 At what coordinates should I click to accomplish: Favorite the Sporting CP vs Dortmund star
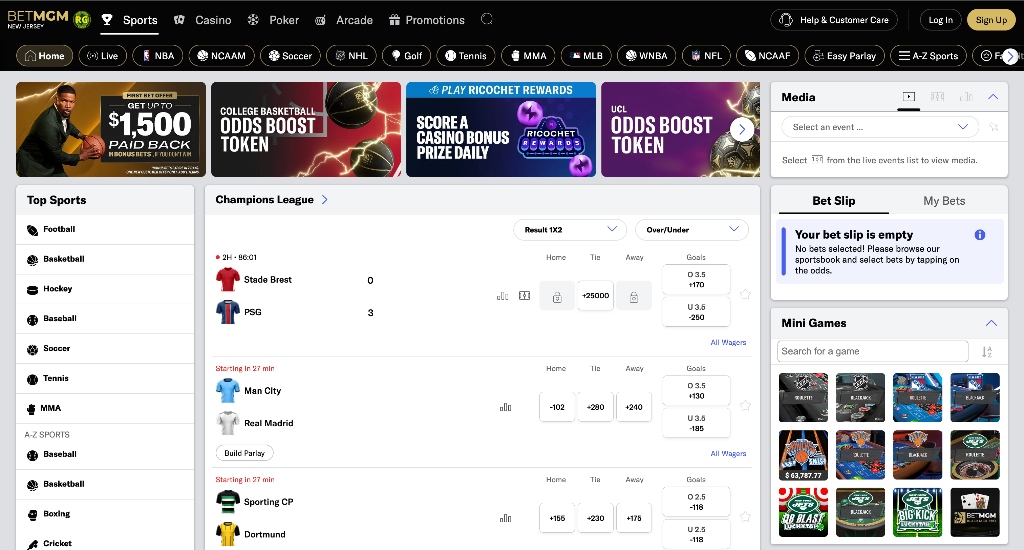[x=745, y=517]
